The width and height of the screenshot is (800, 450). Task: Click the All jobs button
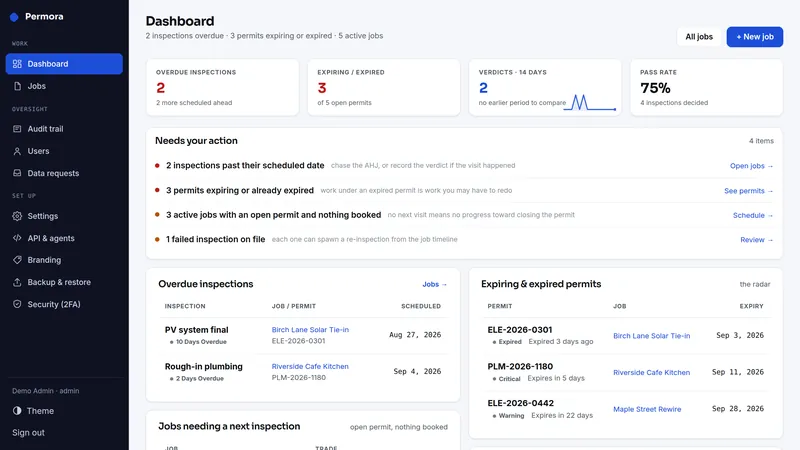click(699, 37)
